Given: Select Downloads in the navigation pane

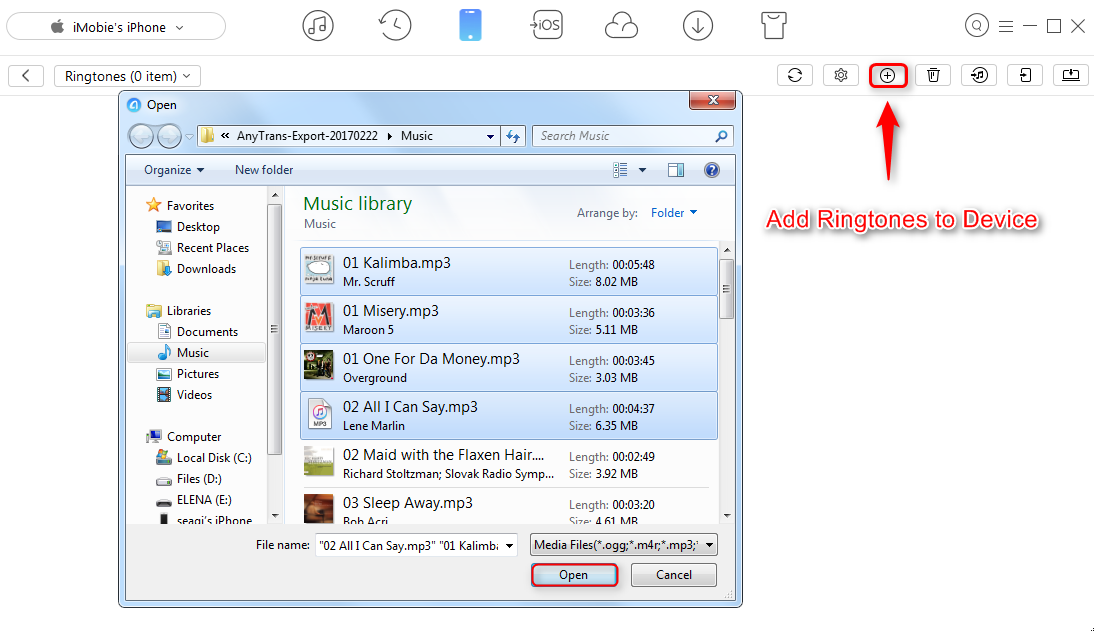Looking at the screenshot, I should click(x=207, y=269).
